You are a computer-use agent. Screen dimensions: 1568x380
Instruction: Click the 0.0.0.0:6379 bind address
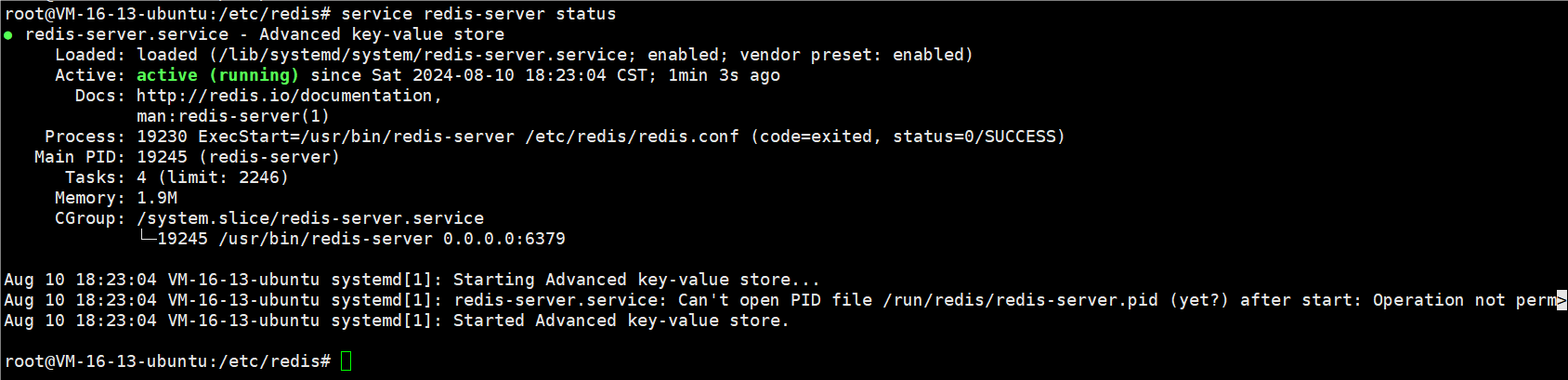point(504,239)
